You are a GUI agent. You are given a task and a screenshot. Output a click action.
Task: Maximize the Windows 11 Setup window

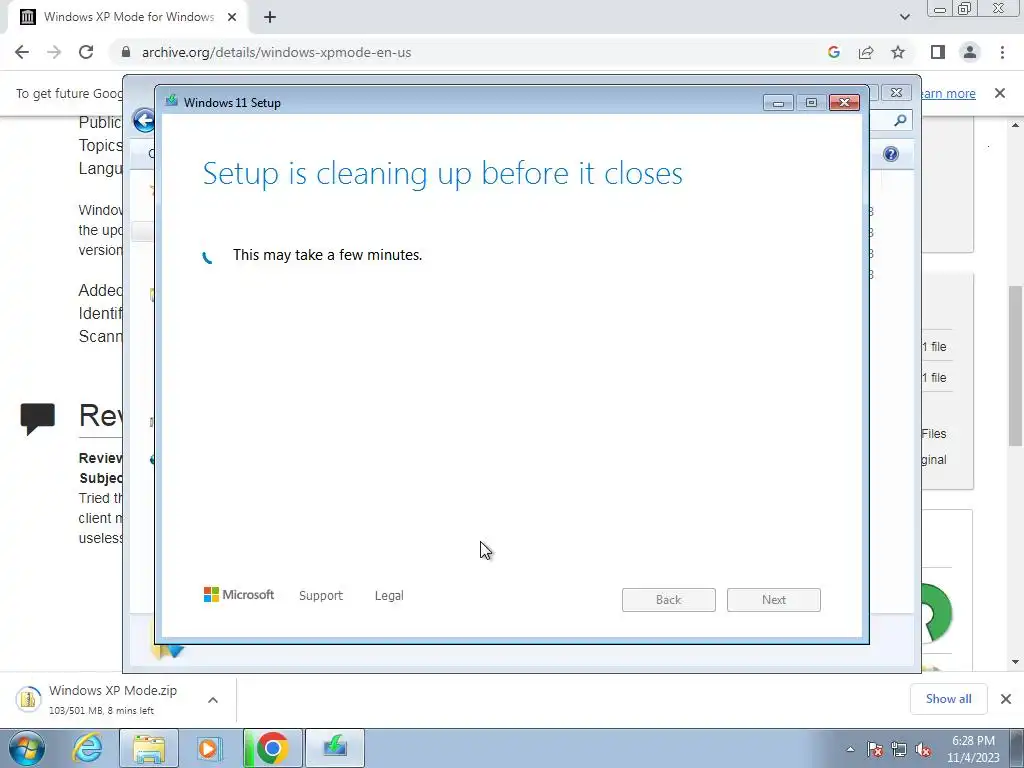[x=811, y=103]
